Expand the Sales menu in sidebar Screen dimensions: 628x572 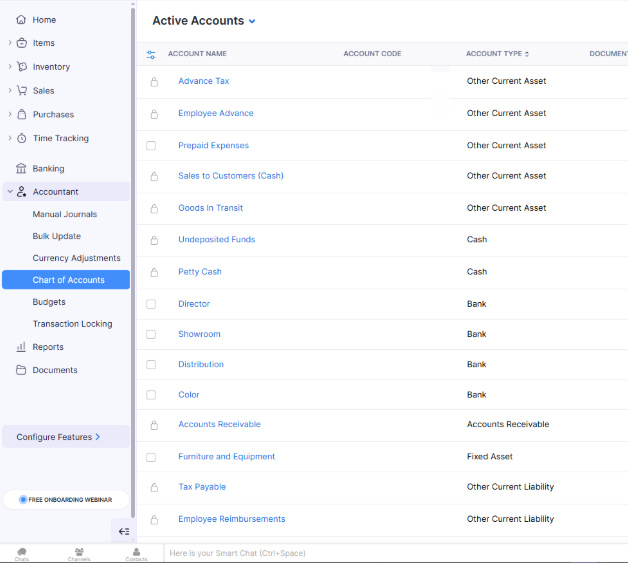coord(43,91)
